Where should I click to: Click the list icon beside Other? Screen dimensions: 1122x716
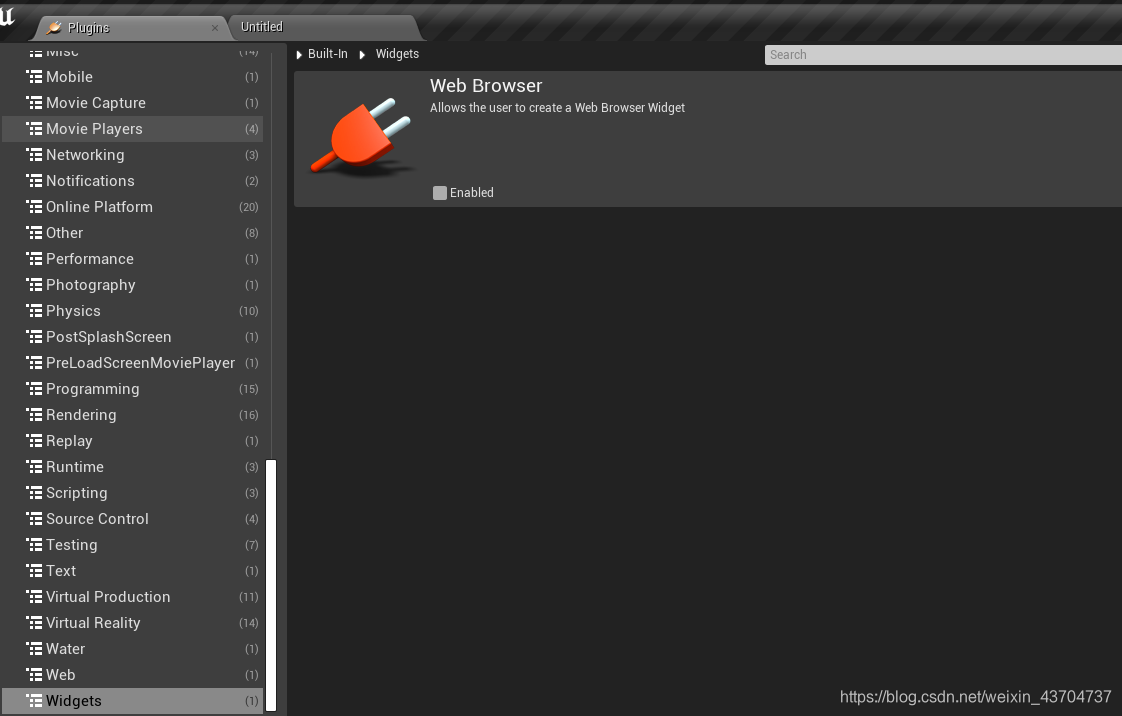pos(34,232)
